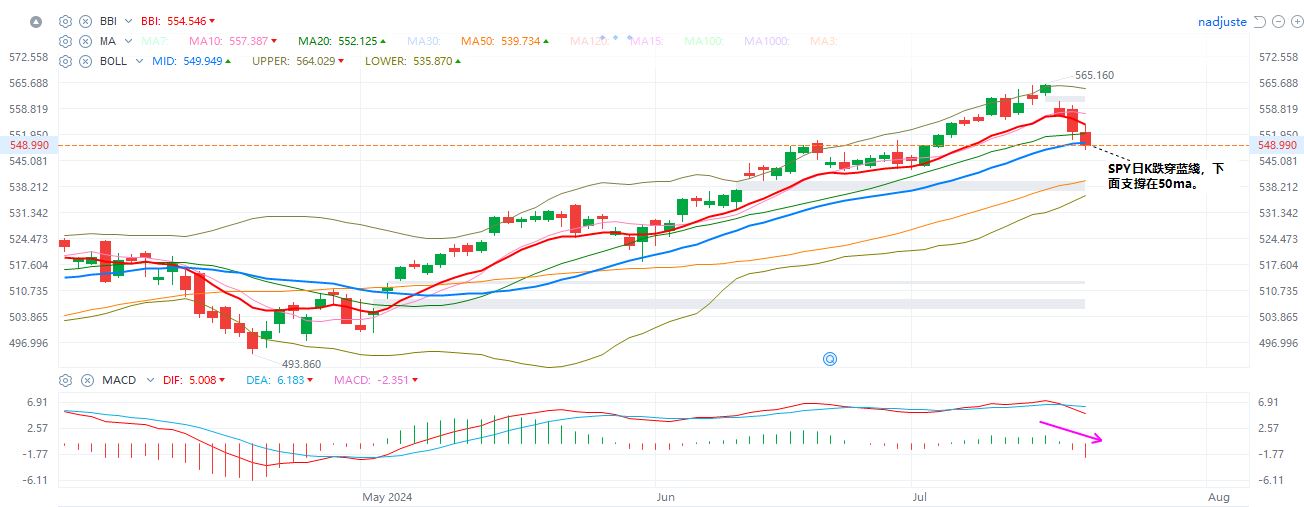Click the 6.91 MACD right axis label
The width and height of the screenshot is (1304, 507).
[1269, 402]
